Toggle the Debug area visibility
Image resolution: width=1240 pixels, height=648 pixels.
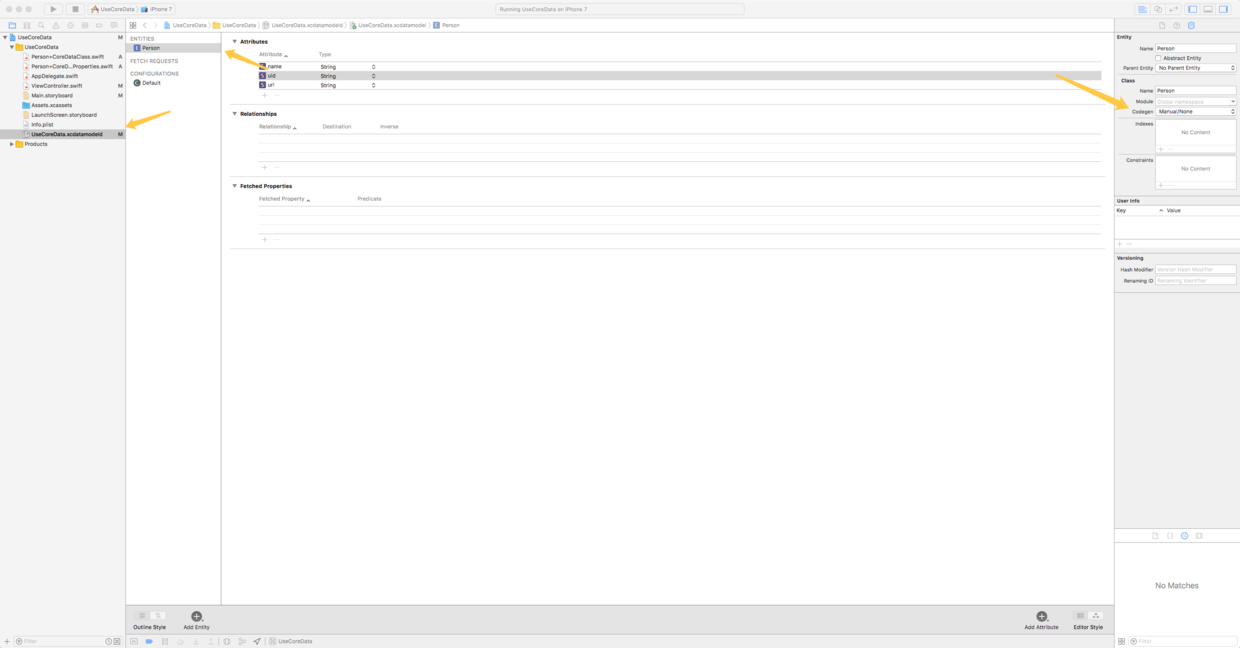[1207, 9]
